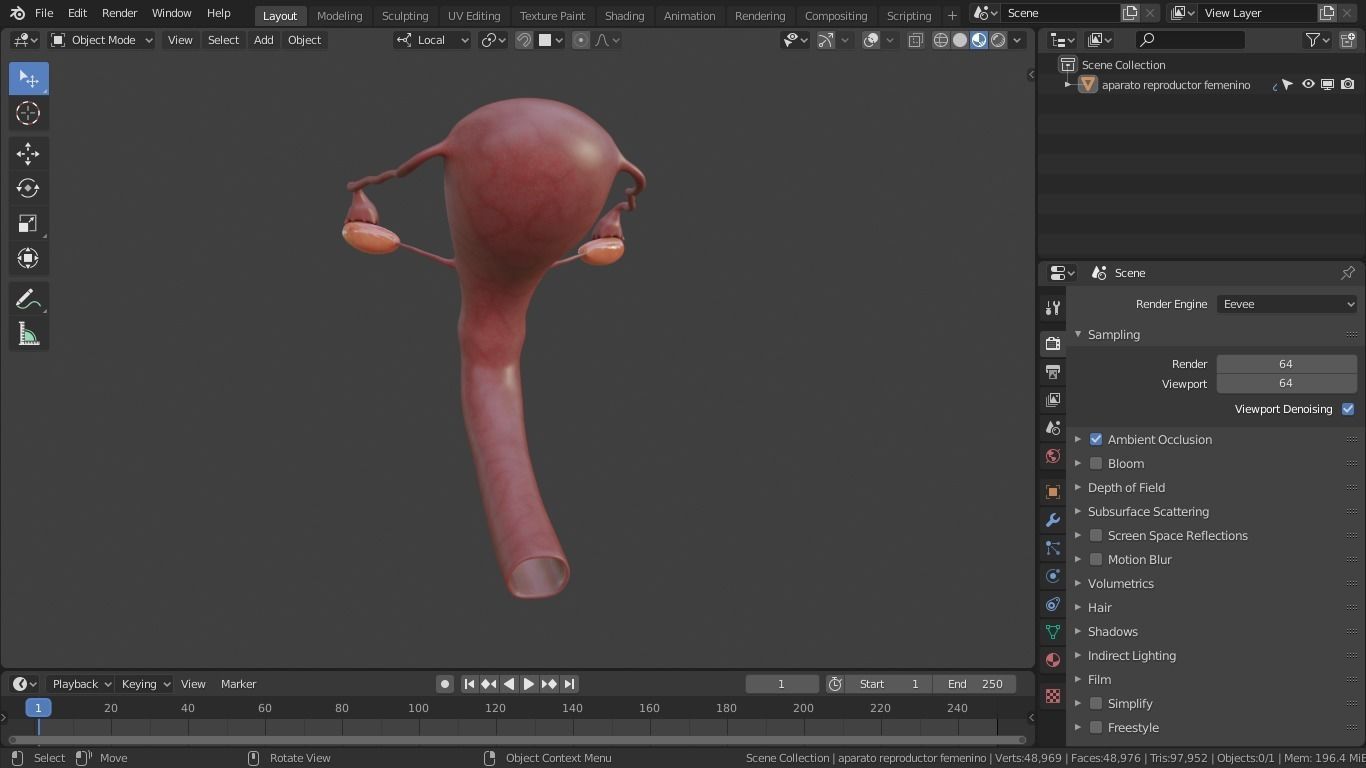
Task: Switch viewport to wireframe shading
Action: [x=941, y=40]
